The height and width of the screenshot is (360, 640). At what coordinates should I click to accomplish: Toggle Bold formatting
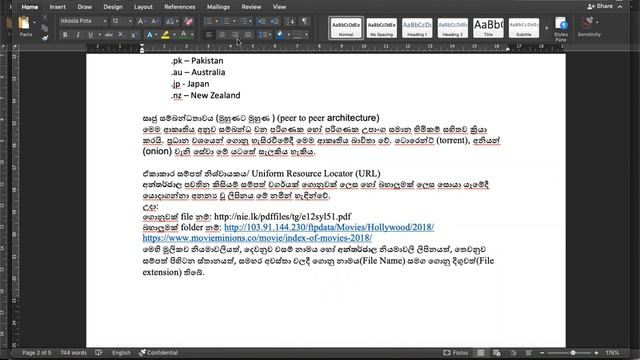65,35
